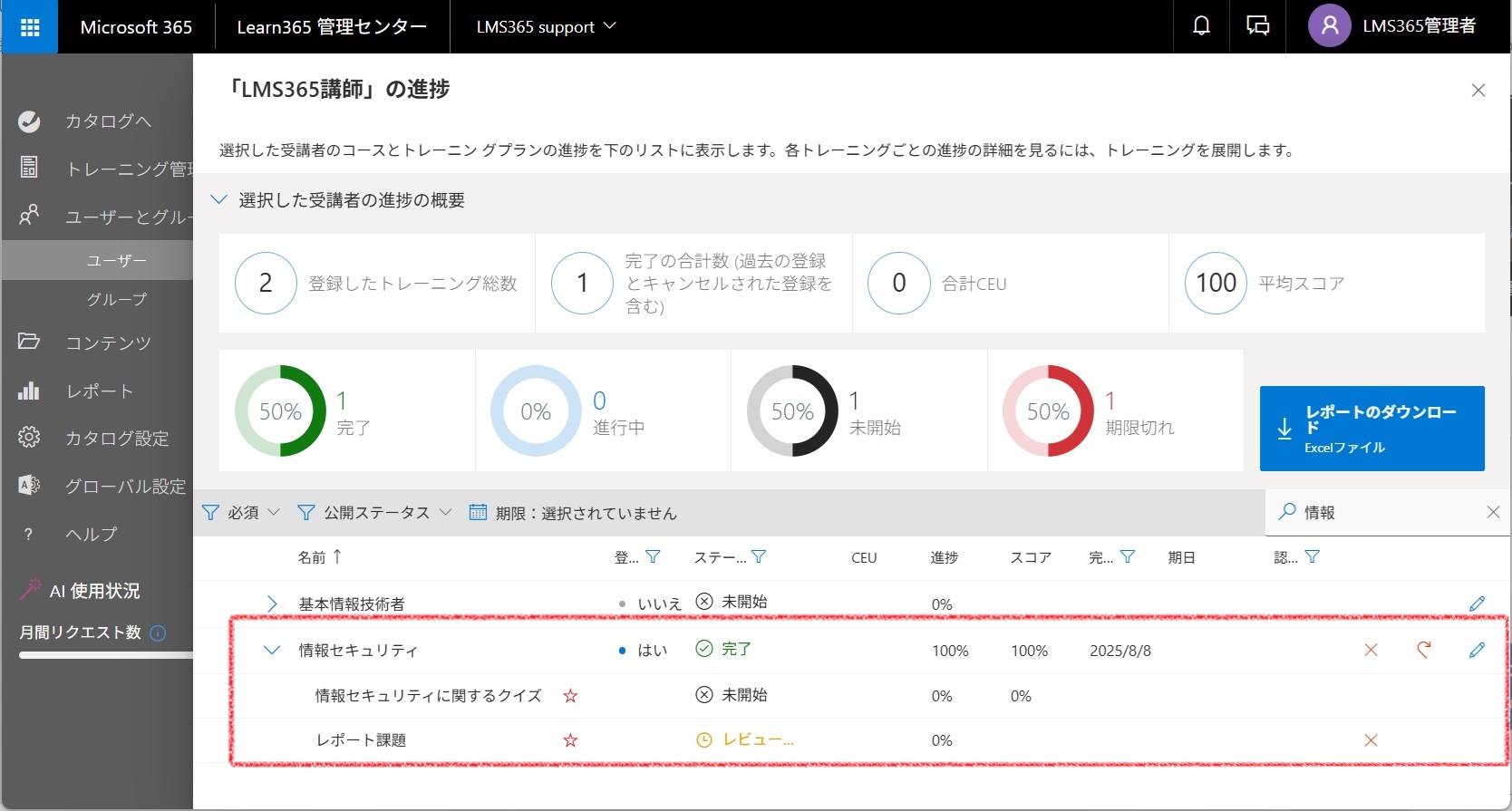Click the 完了 50% green donut chart
The height and width of the screenshot is (811, 1512).
tap(280, 411)
